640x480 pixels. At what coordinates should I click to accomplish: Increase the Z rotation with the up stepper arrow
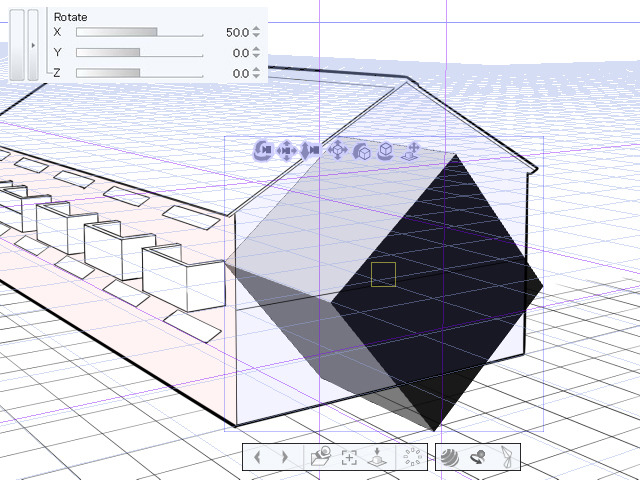pos(256,69)
